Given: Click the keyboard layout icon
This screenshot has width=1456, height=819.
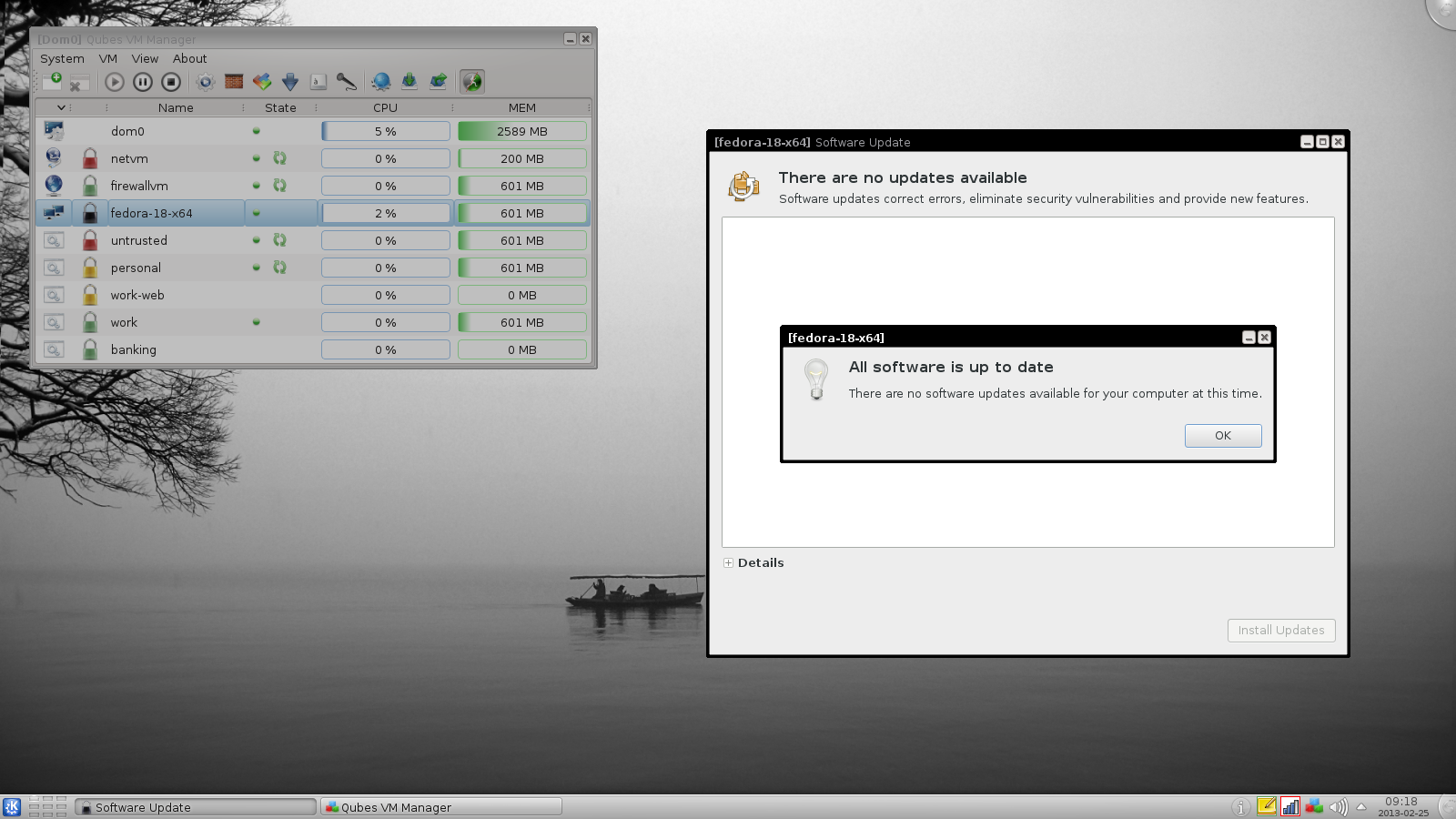Looking at the screenshot, I should click(x=318, y=82).
